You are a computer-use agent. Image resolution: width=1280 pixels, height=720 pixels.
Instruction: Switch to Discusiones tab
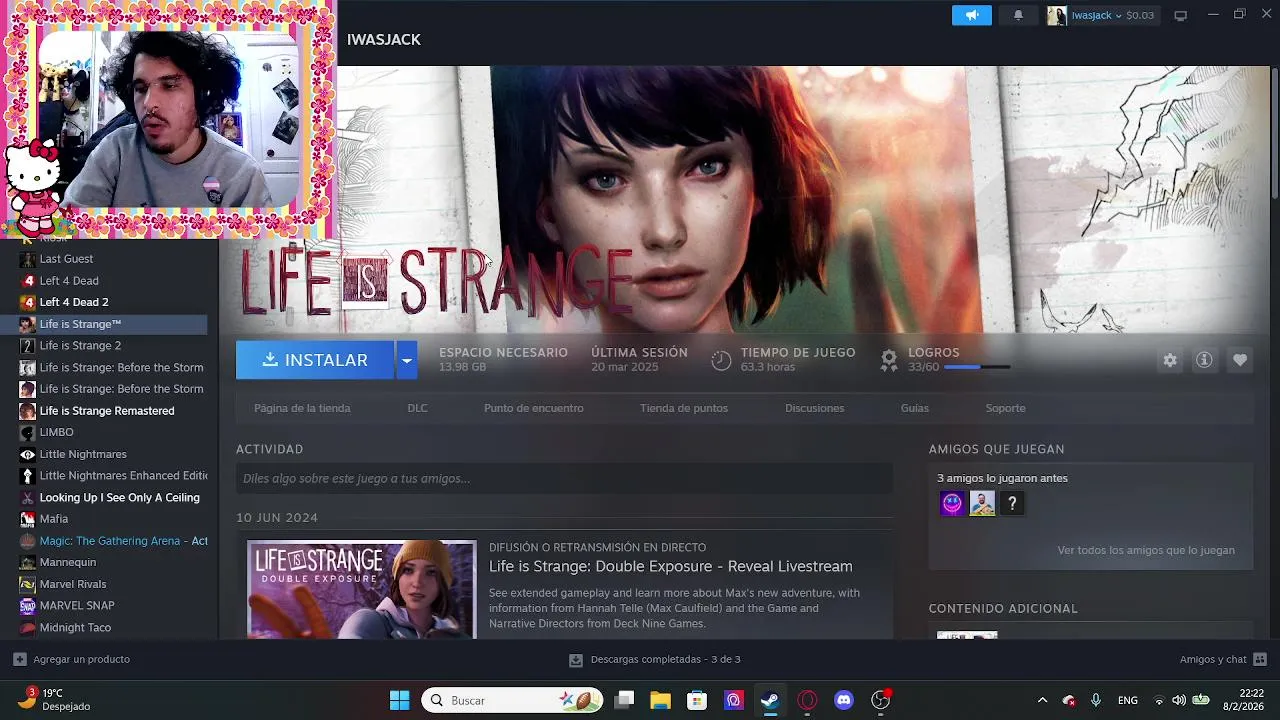click(x=815, y=408)
